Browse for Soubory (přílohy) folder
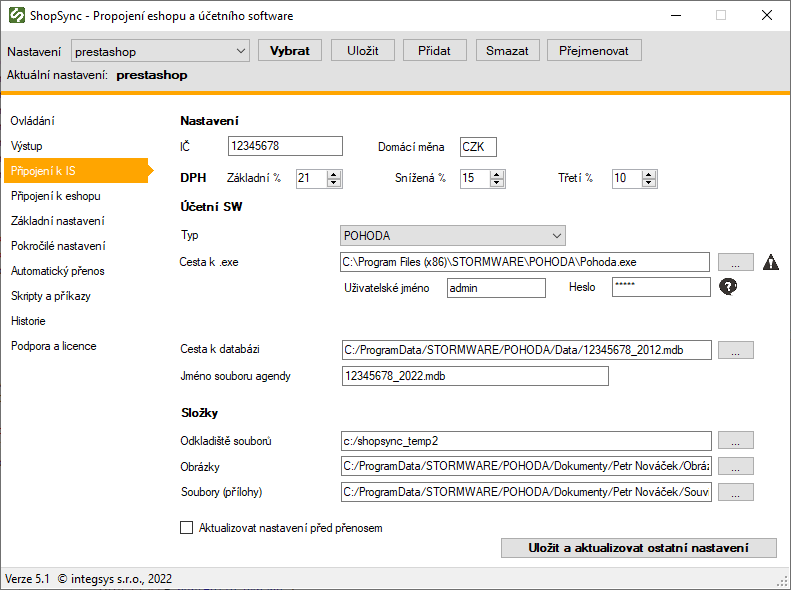Screen dimensions: 791x590 735,492
